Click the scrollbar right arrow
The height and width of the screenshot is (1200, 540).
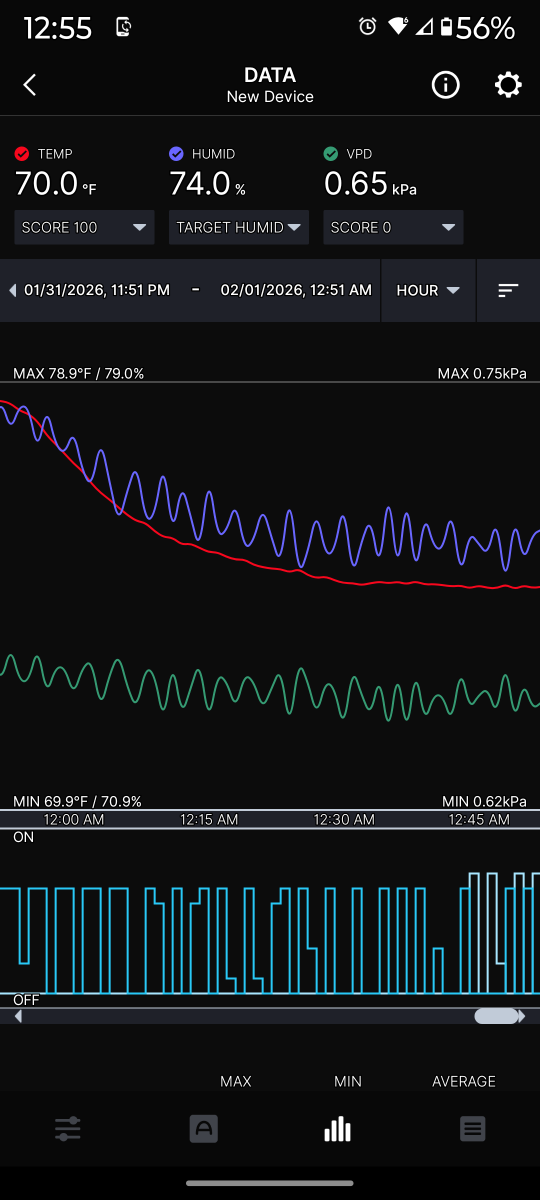[522, 1016]
